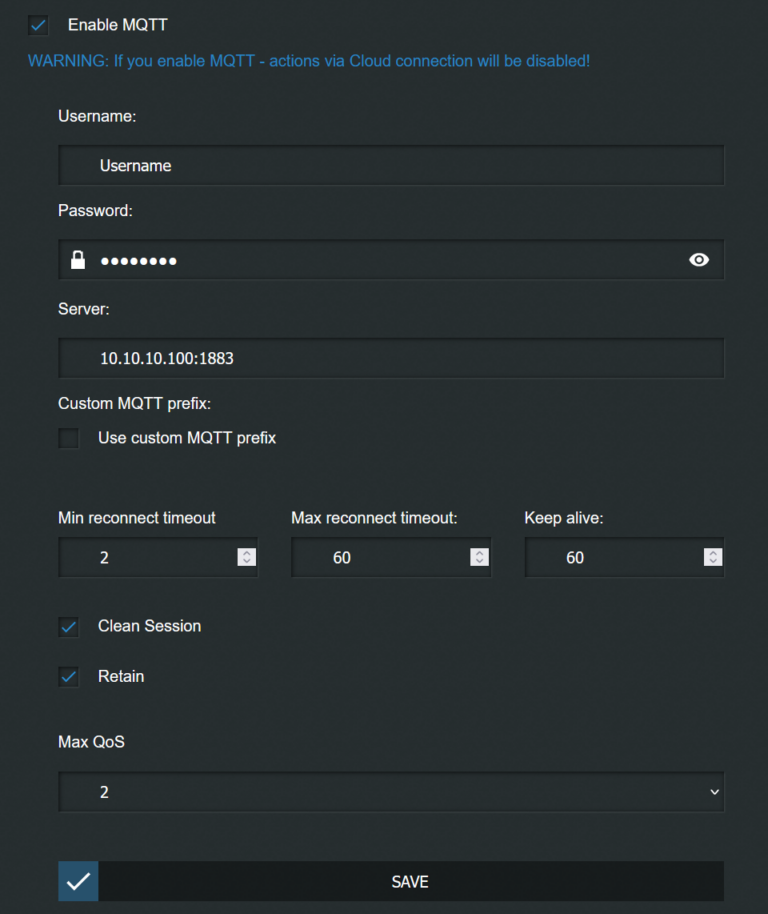
Task: Uncheck the Clean Session option
Action: (x=68, y=626)
